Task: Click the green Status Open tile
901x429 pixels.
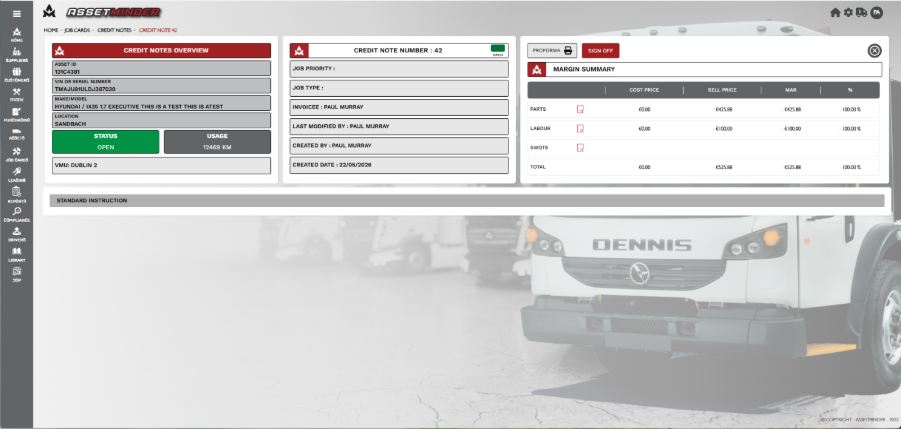Action: click(105, 142)
